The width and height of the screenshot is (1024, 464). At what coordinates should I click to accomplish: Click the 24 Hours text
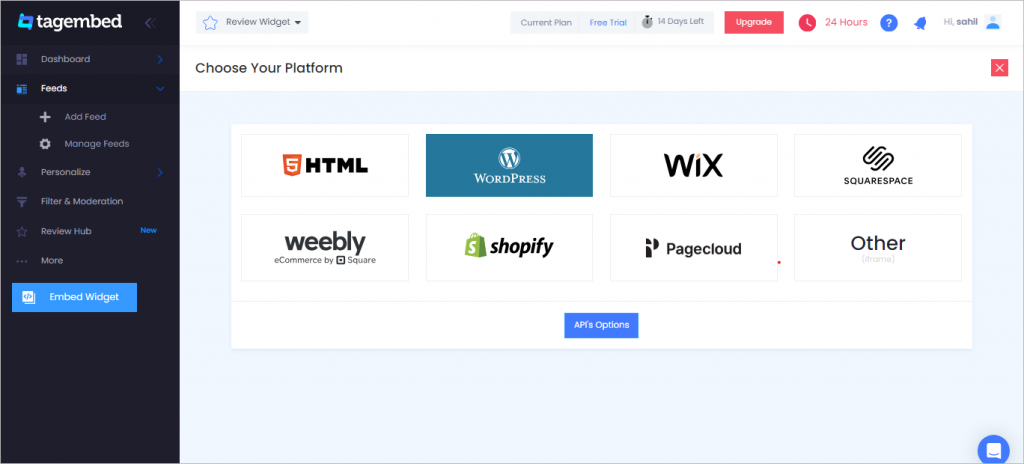pos(846,22)
